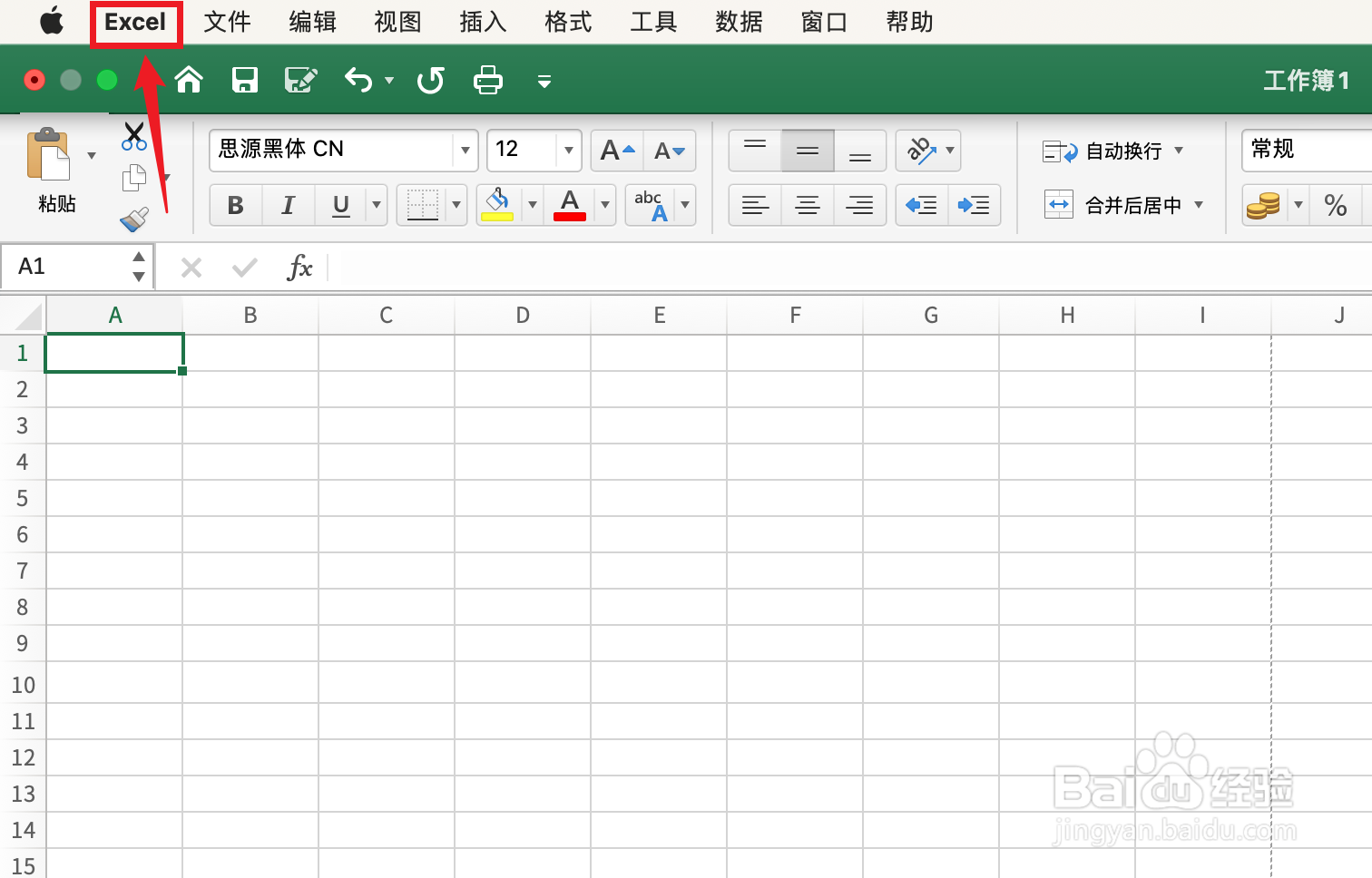Screen dimensions: 1372x878
Task: Apply red font color
Action: click(570, 205)
